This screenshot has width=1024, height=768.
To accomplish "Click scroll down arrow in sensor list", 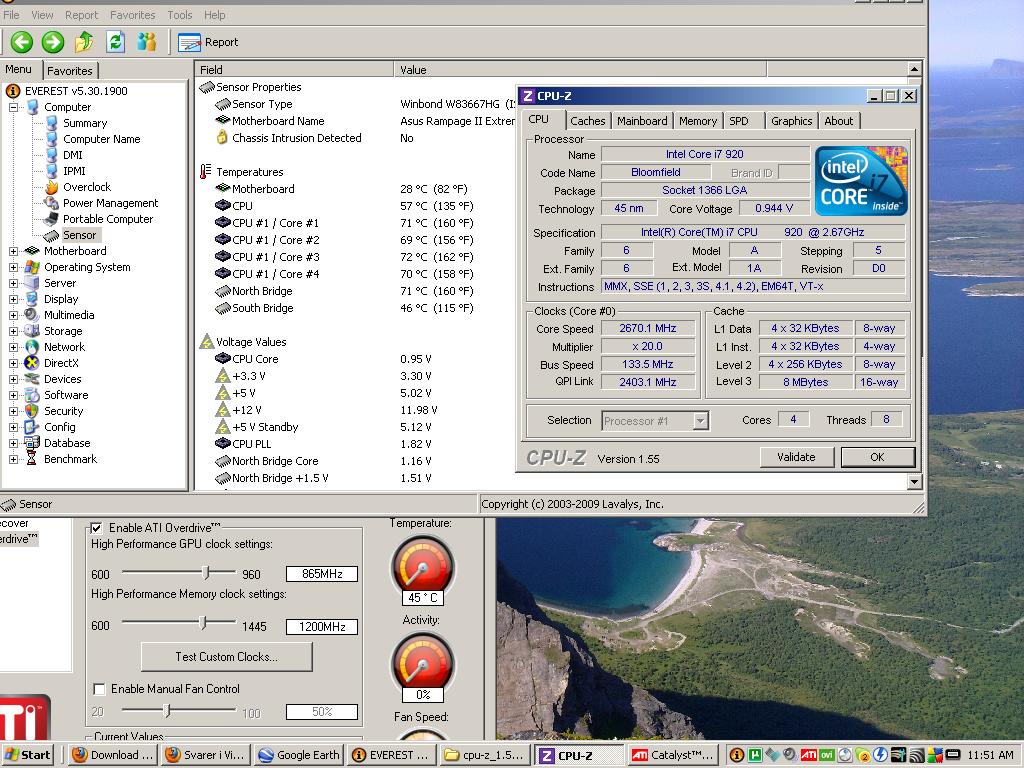I will 914,483.
